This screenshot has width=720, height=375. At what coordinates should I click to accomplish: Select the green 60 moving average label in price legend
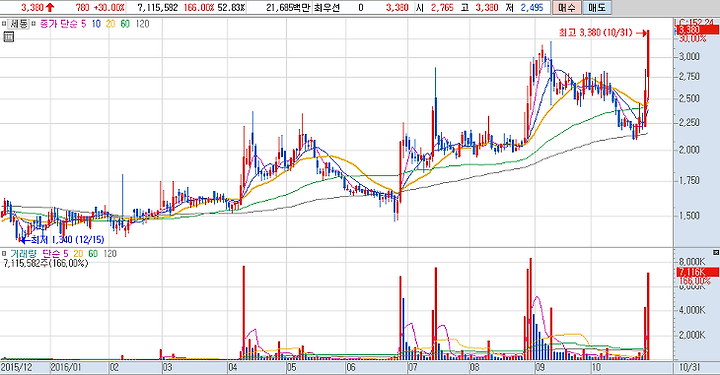(125, 24)
